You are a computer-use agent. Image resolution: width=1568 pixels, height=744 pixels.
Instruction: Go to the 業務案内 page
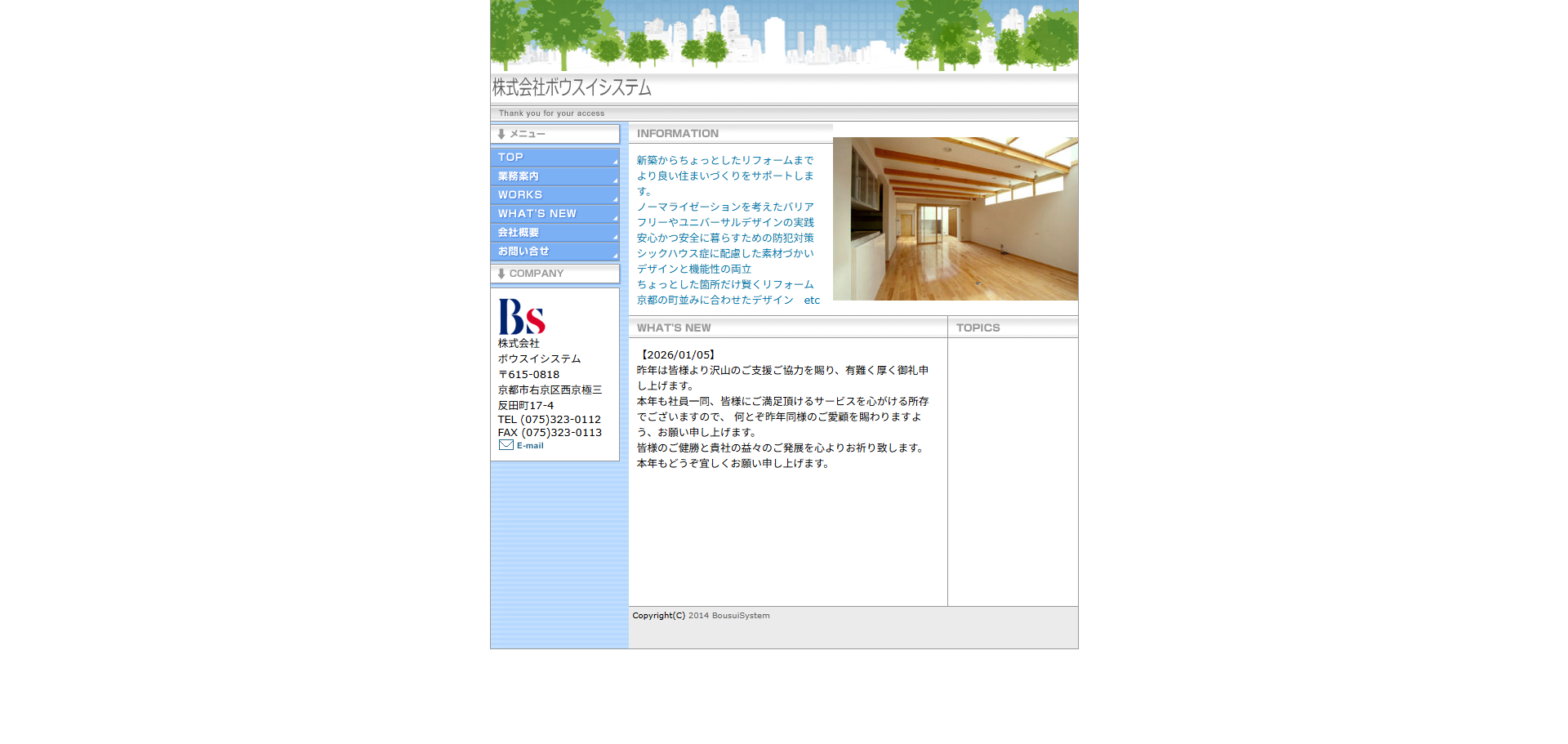pos(555,176)
